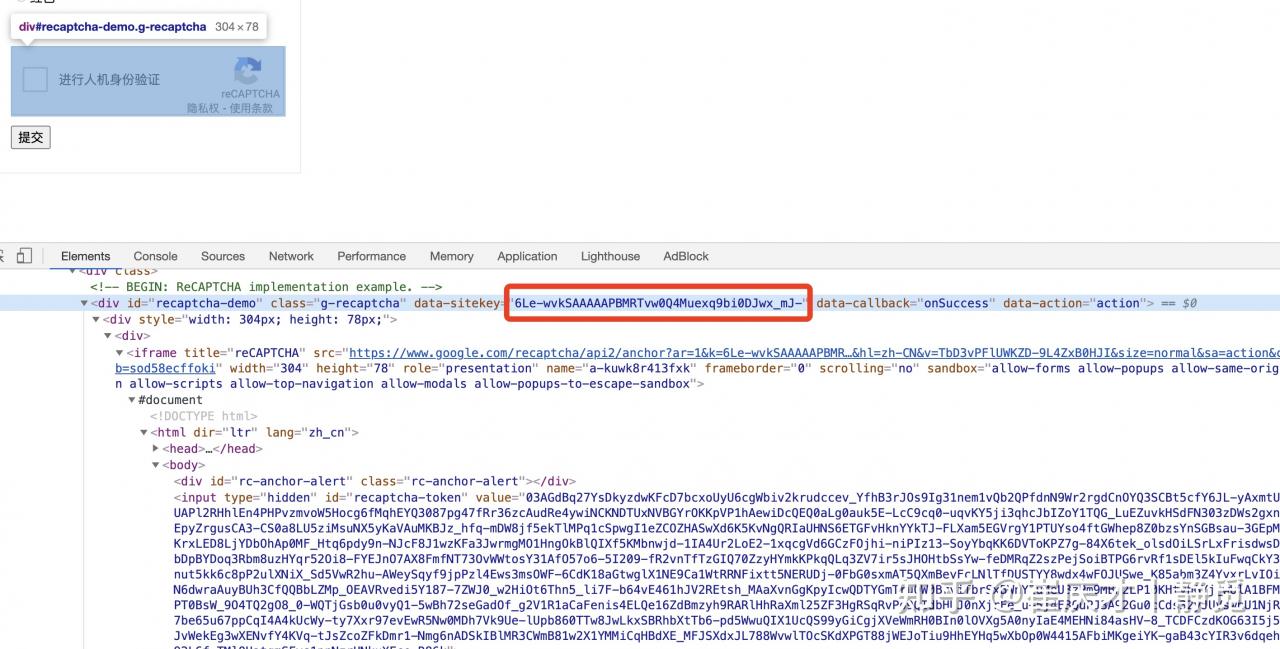Collapse the plain <div> node above the iframe
The height and width of the screenshot is (649, 1280).
click(x=108, y=336)
